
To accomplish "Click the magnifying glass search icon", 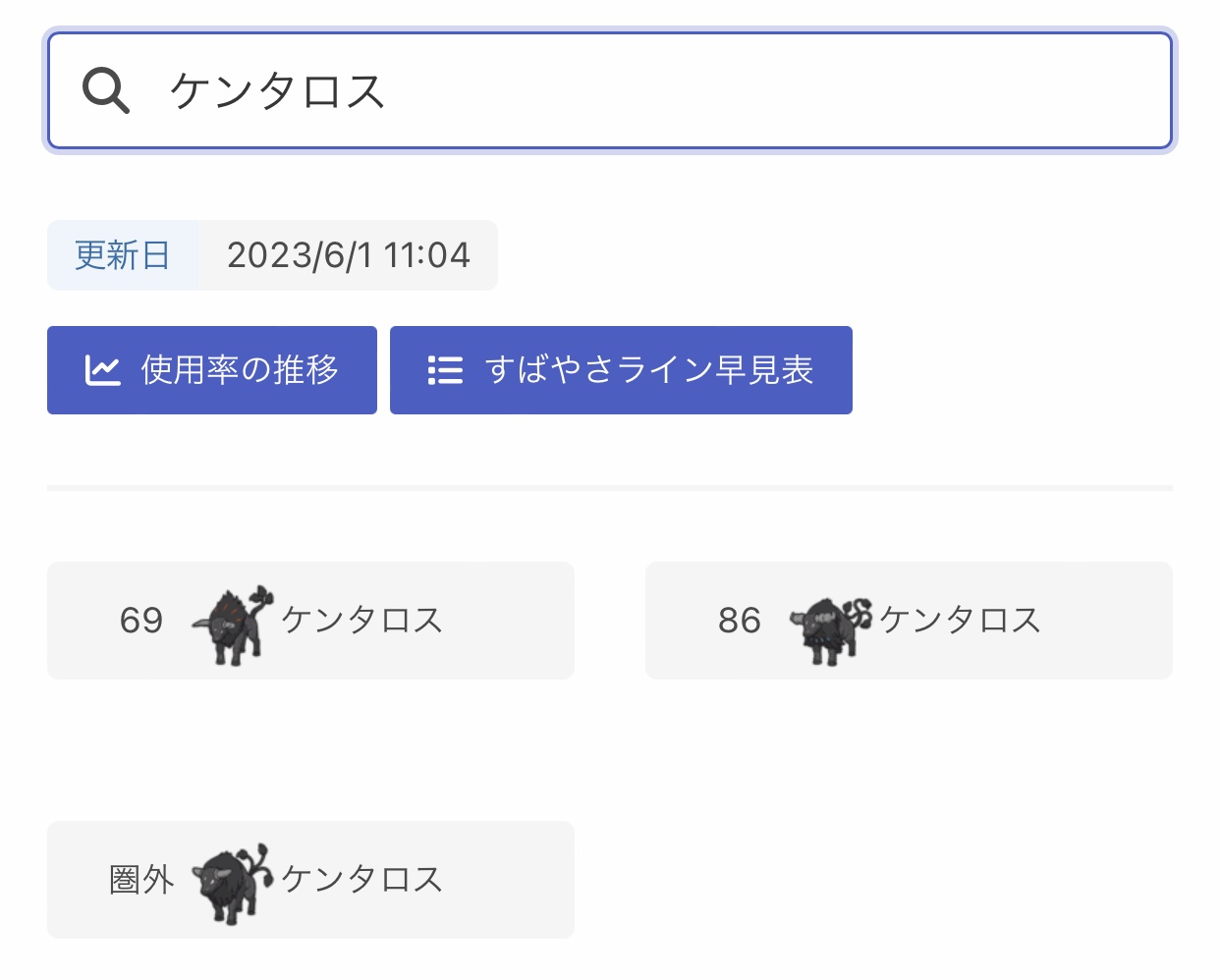I will click(106, 91).
